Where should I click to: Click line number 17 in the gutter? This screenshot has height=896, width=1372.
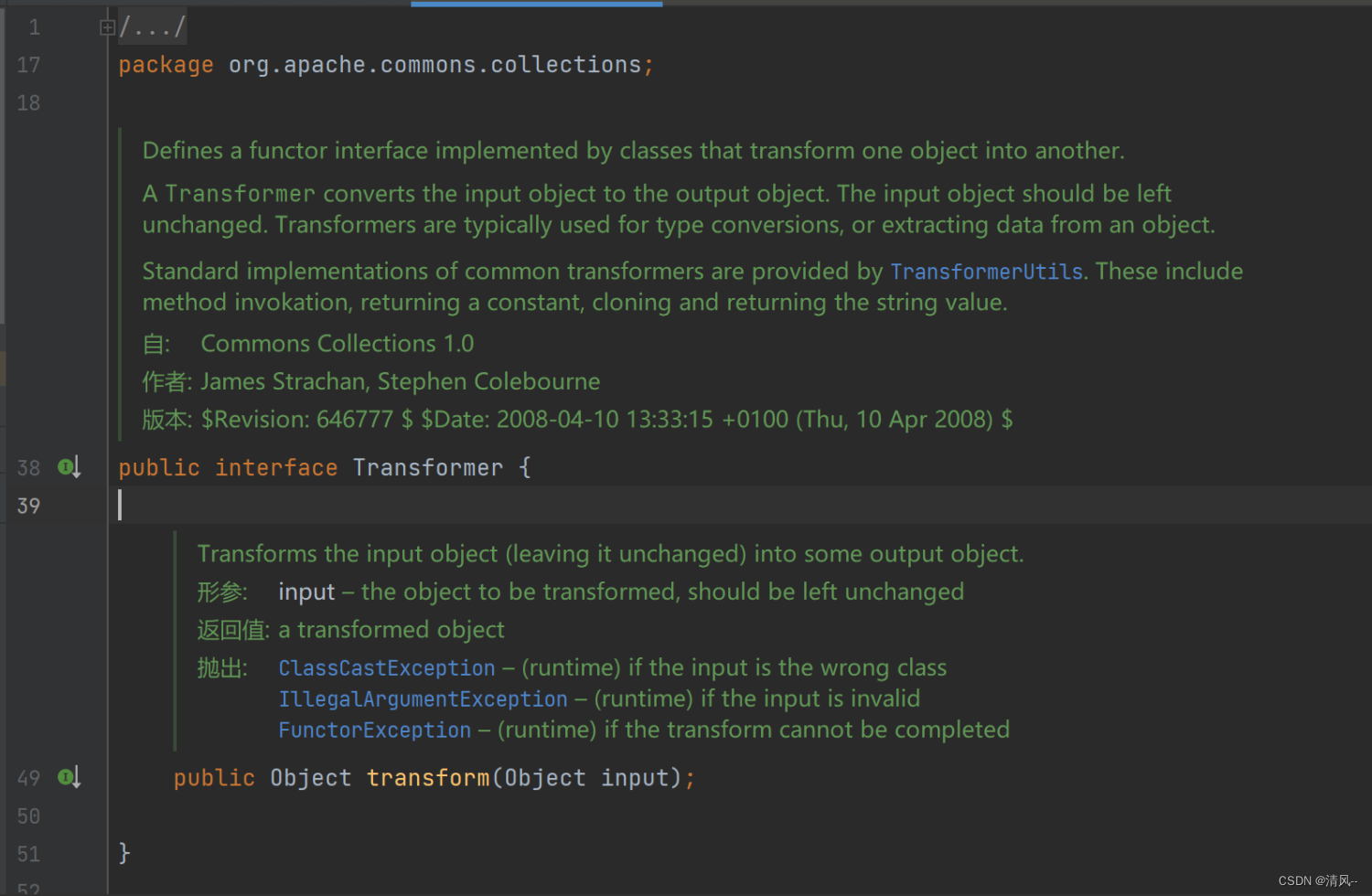pos(28,65)
